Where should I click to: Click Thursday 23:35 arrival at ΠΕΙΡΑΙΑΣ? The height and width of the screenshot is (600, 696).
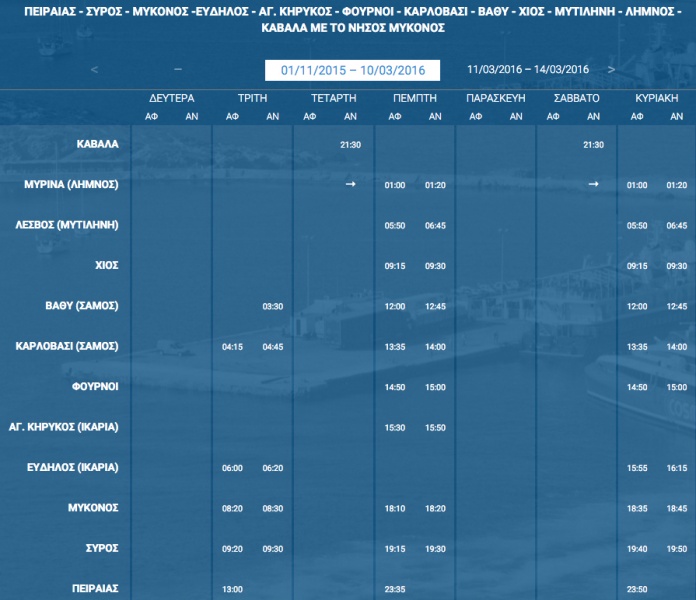click(x=395, y=589)
